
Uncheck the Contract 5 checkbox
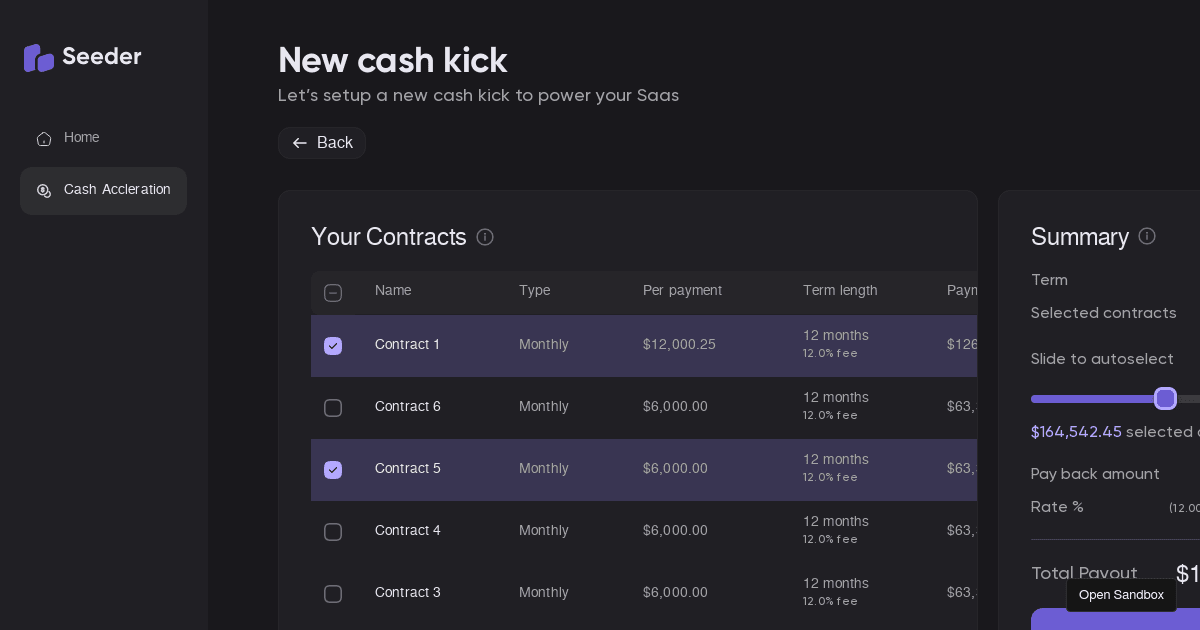click(x=333, y=470)
